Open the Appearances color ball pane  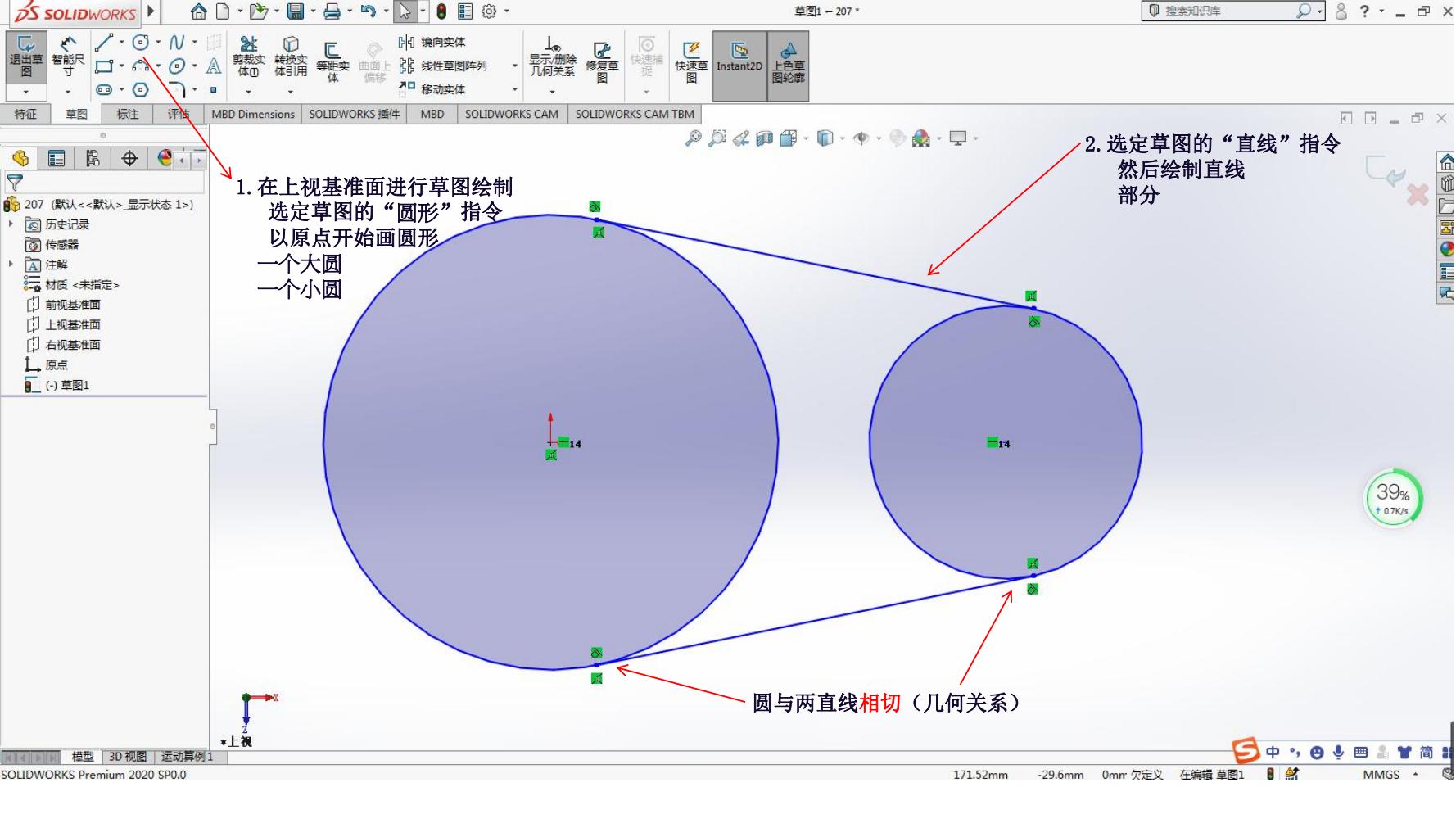coord(1447,249)
